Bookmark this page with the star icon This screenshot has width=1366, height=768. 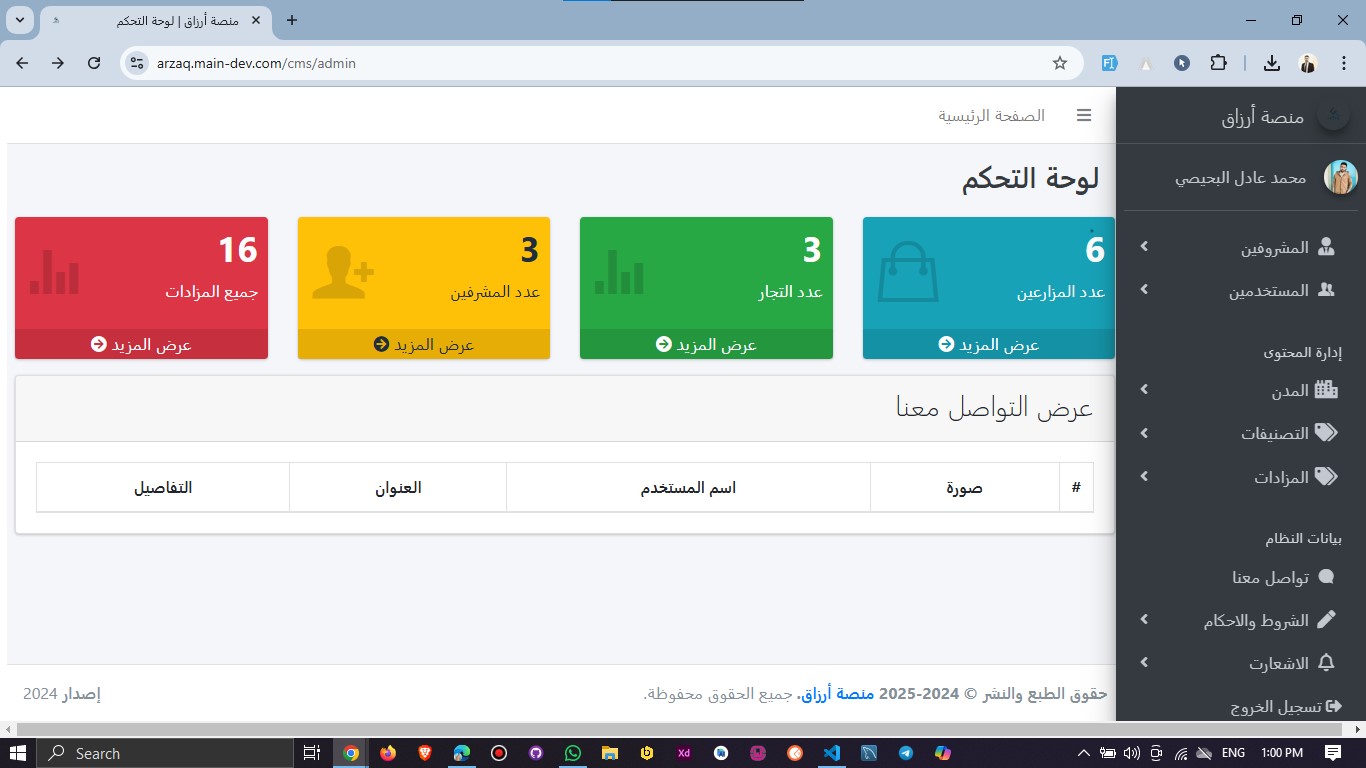(x=1060, y=63)
